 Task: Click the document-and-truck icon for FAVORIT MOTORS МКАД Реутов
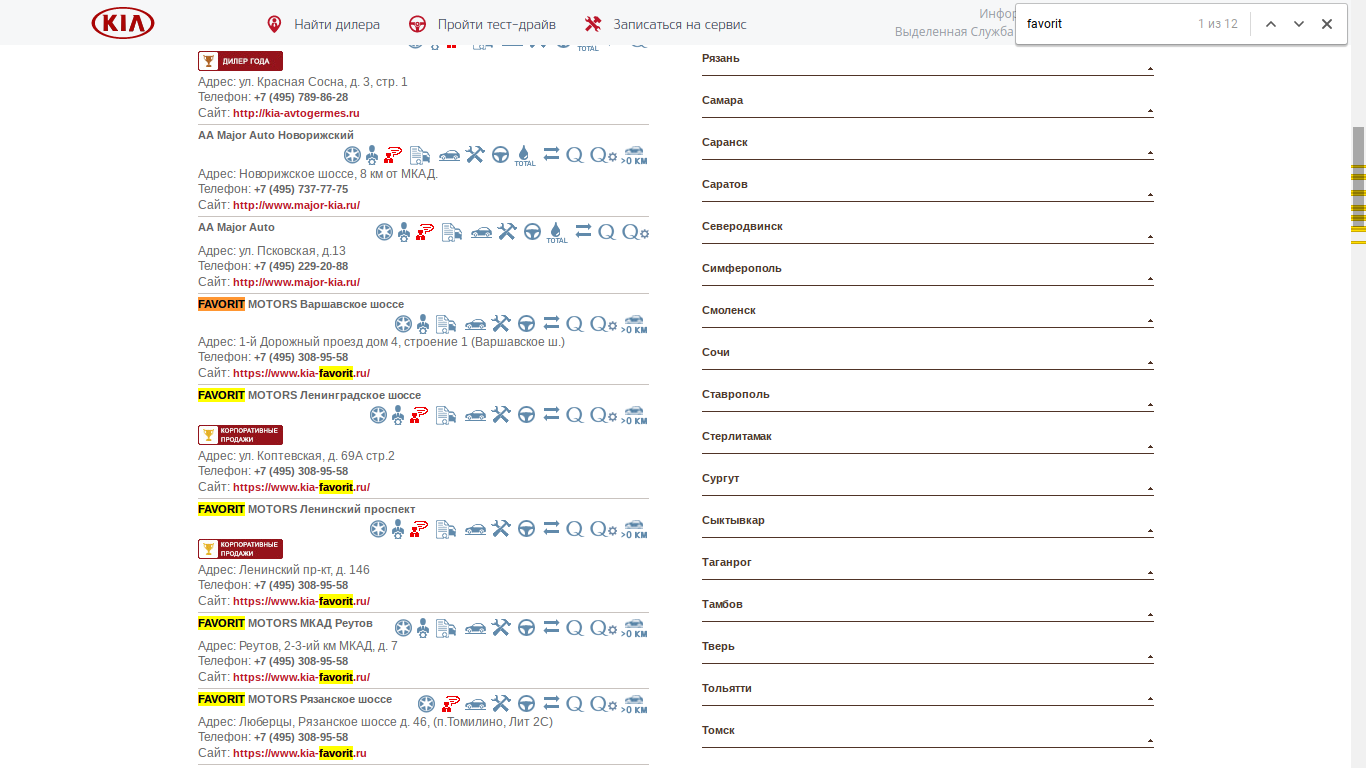click(446, 628)
